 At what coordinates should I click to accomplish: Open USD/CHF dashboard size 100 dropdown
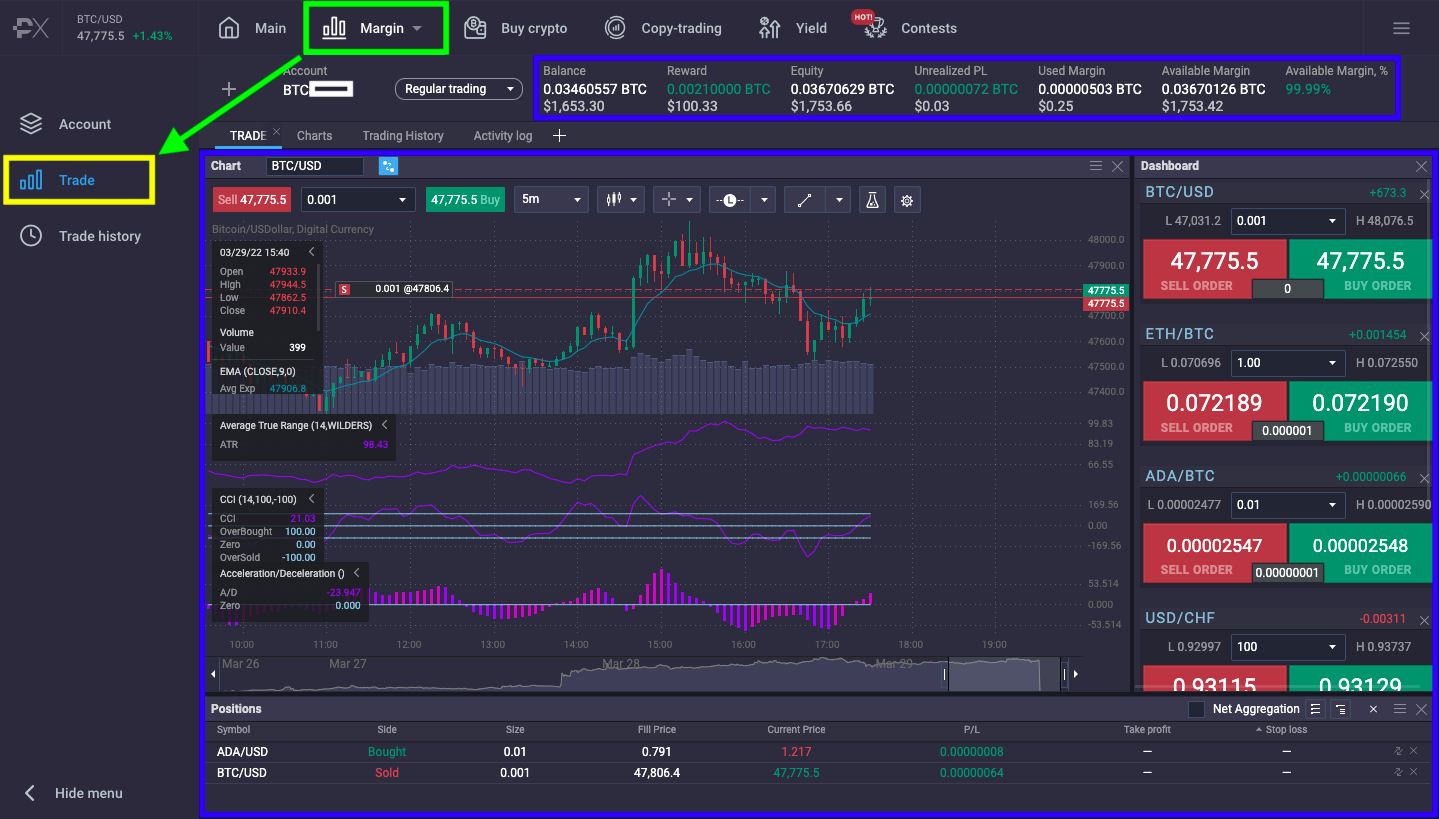tap(1288, 647)
